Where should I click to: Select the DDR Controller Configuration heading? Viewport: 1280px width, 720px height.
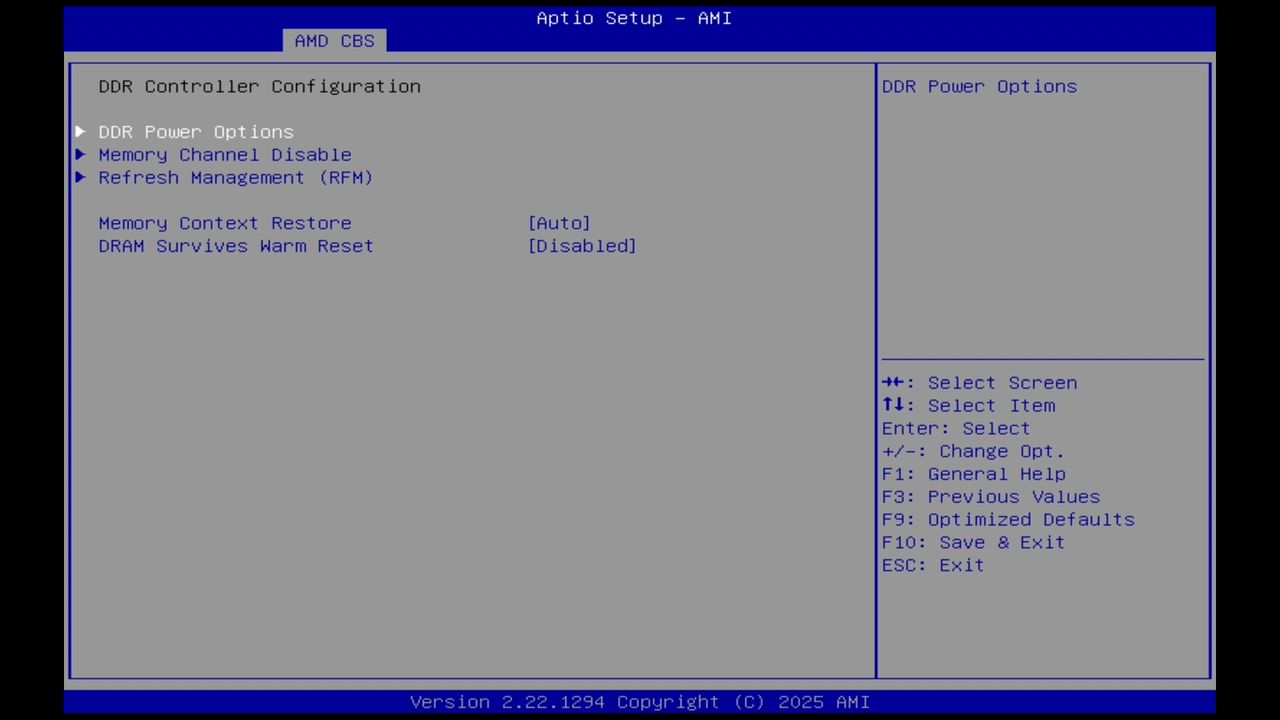tap(259, 86)
